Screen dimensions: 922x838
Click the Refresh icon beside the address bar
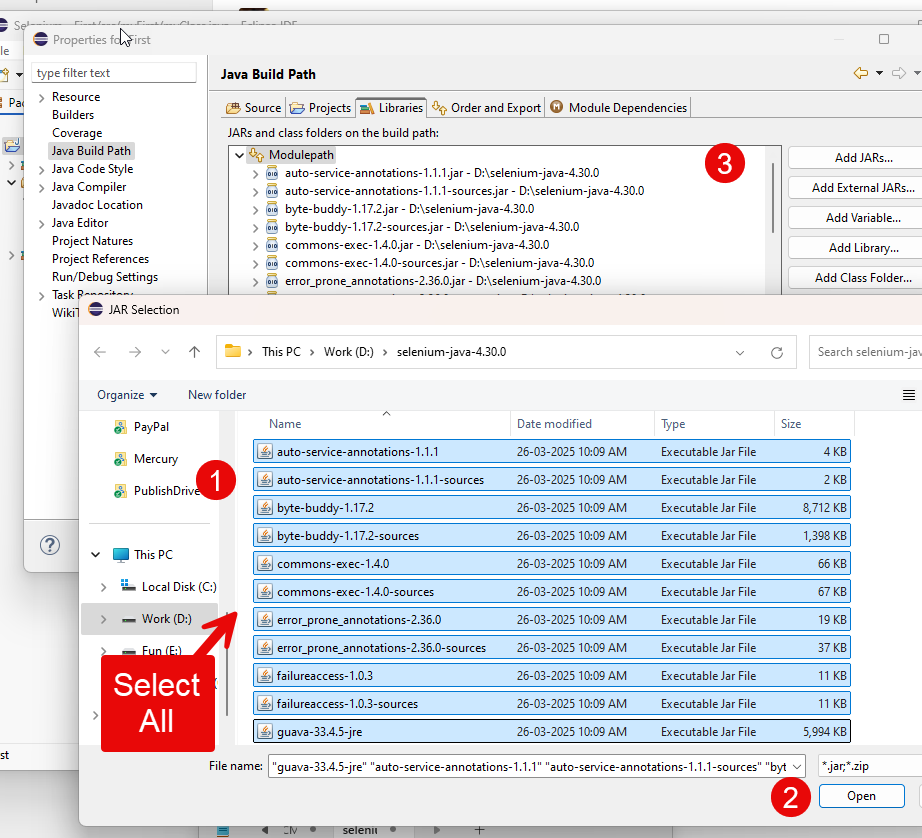(x=777, y=352)
